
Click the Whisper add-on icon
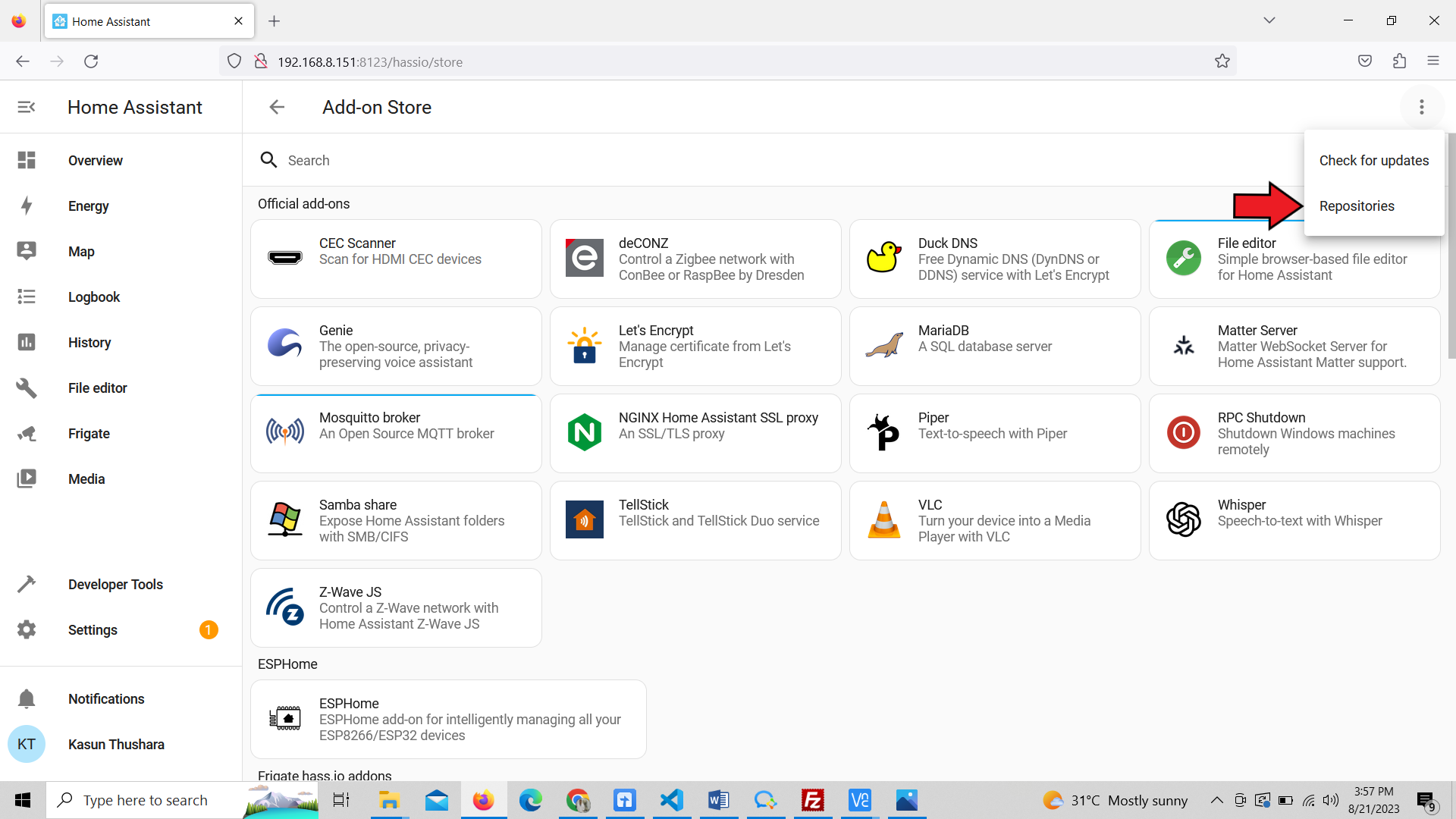point(1184,519)
